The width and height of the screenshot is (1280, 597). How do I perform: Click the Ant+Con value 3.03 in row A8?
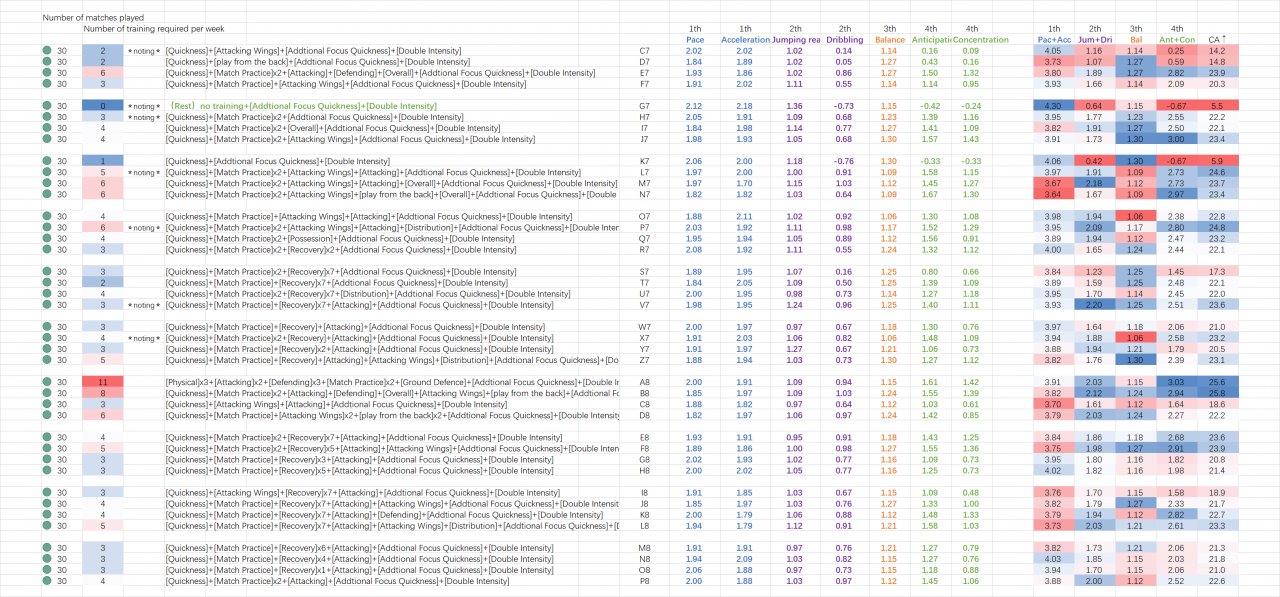click(1177, 382)
